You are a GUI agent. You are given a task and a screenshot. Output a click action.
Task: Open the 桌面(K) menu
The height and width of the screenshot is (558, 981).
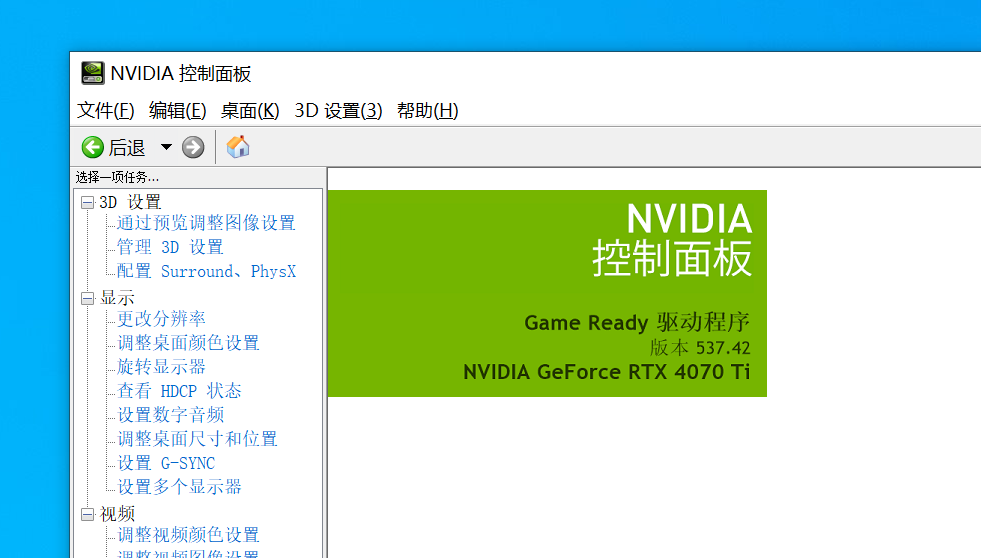(x=250, y=111)
